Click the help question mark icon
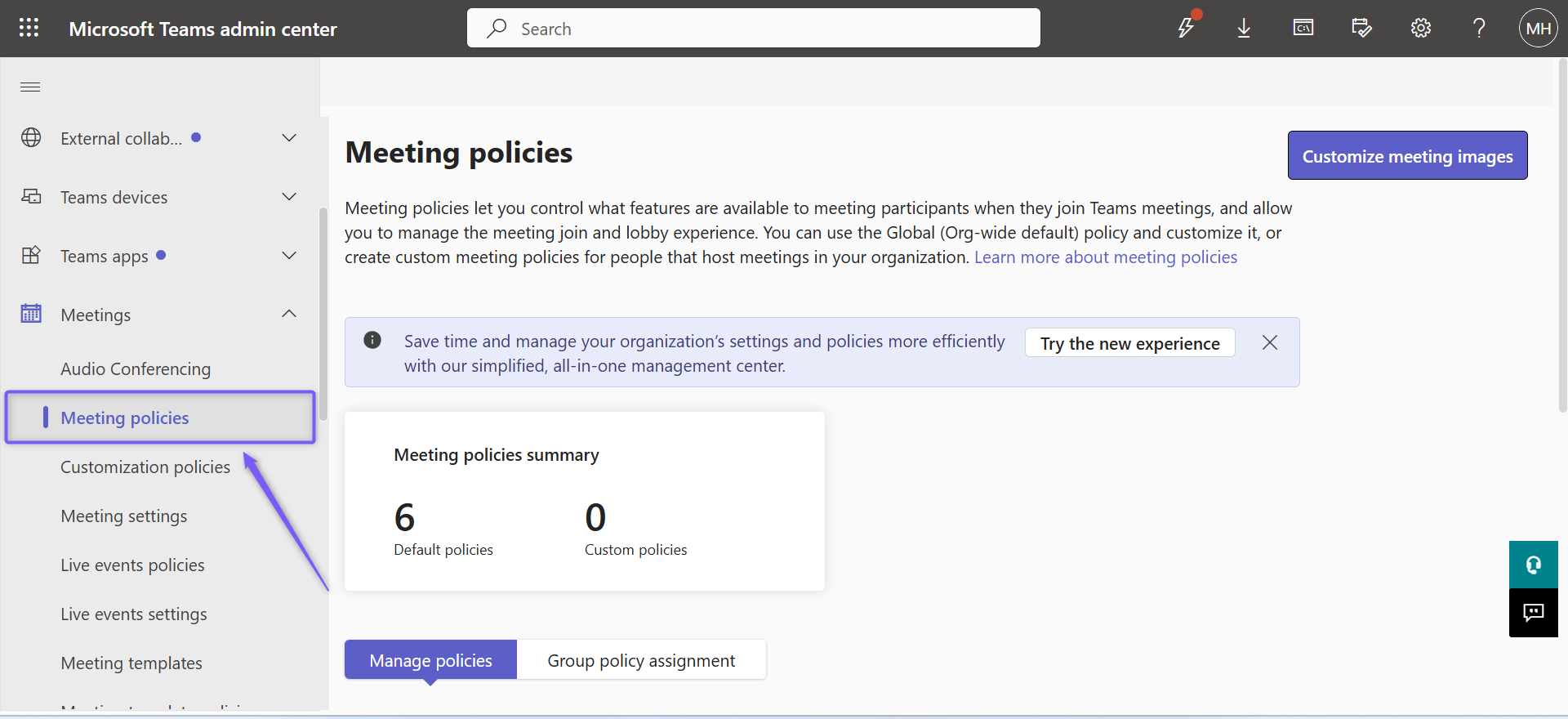The height and width of the screenshot is (719, 1568). (x=1479, y=29)
